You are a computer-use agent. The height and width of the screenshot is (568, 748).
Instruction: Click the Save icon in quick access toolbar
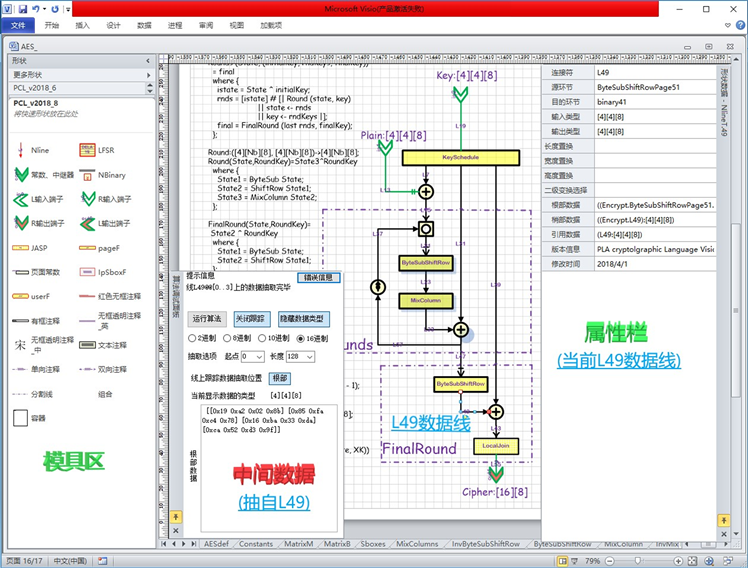click(x=20, y=9)
